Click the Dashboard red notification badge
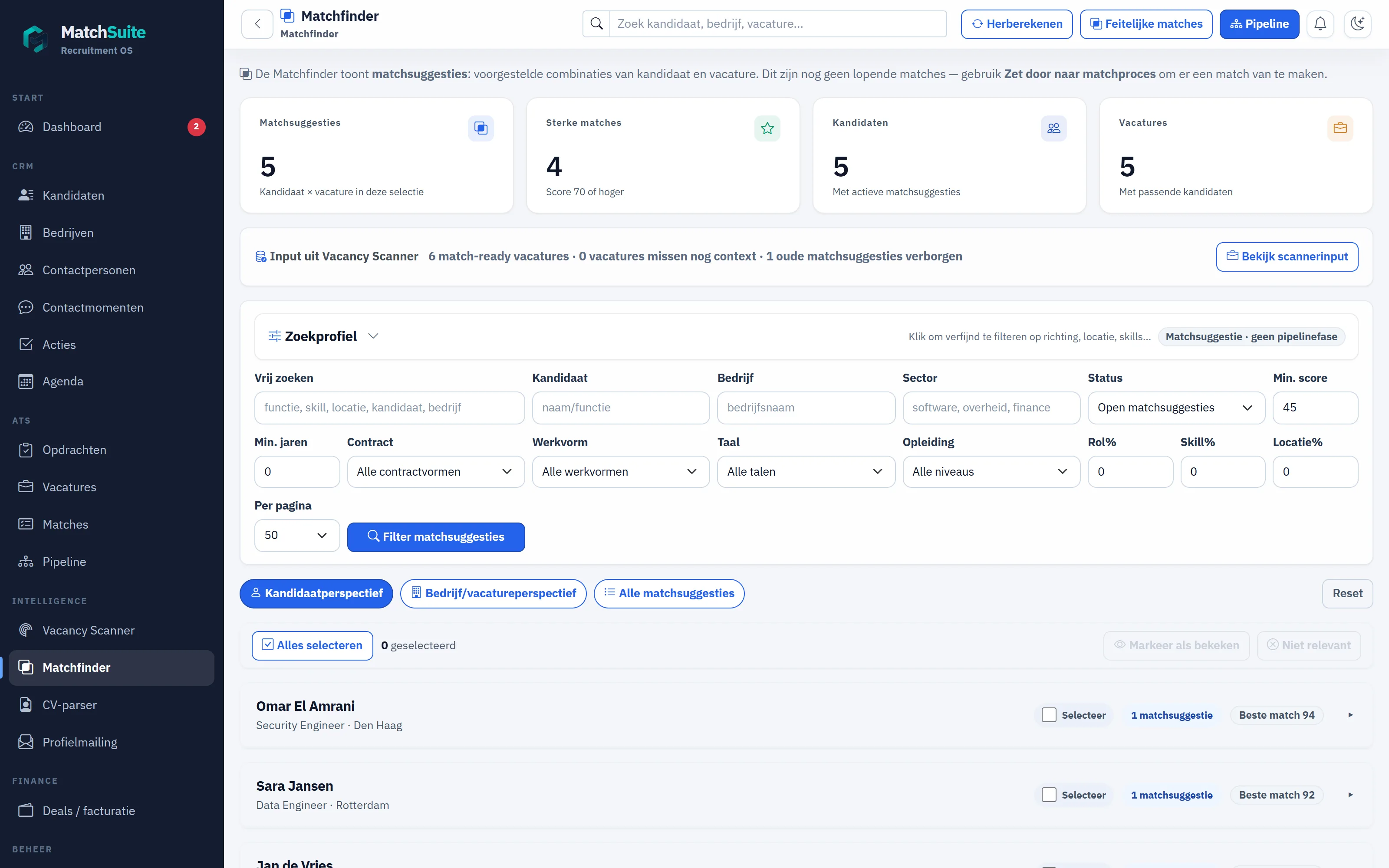This screenshot has width=1389, height=868. [x=196, y=127]
